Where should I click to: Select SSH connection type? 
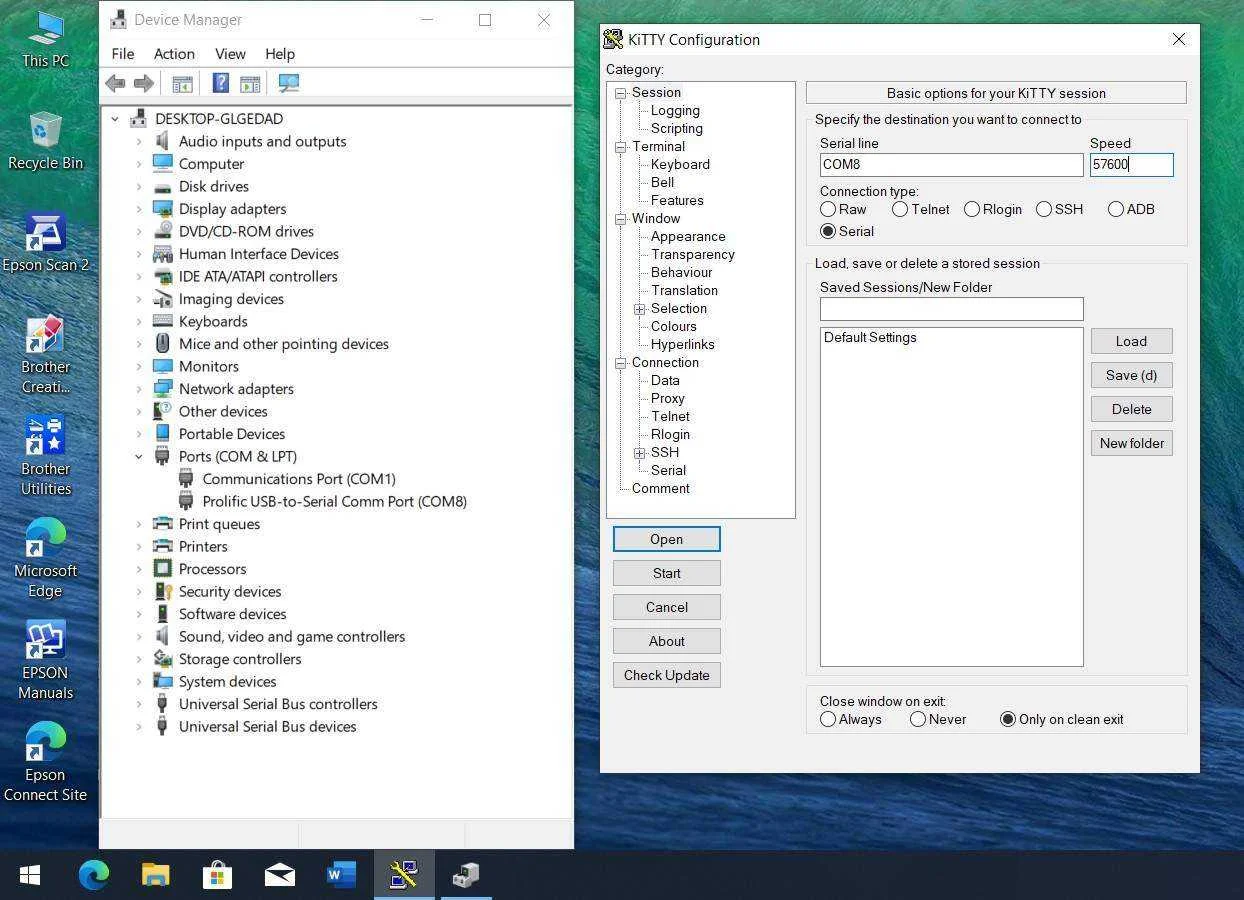[1044, 209]
